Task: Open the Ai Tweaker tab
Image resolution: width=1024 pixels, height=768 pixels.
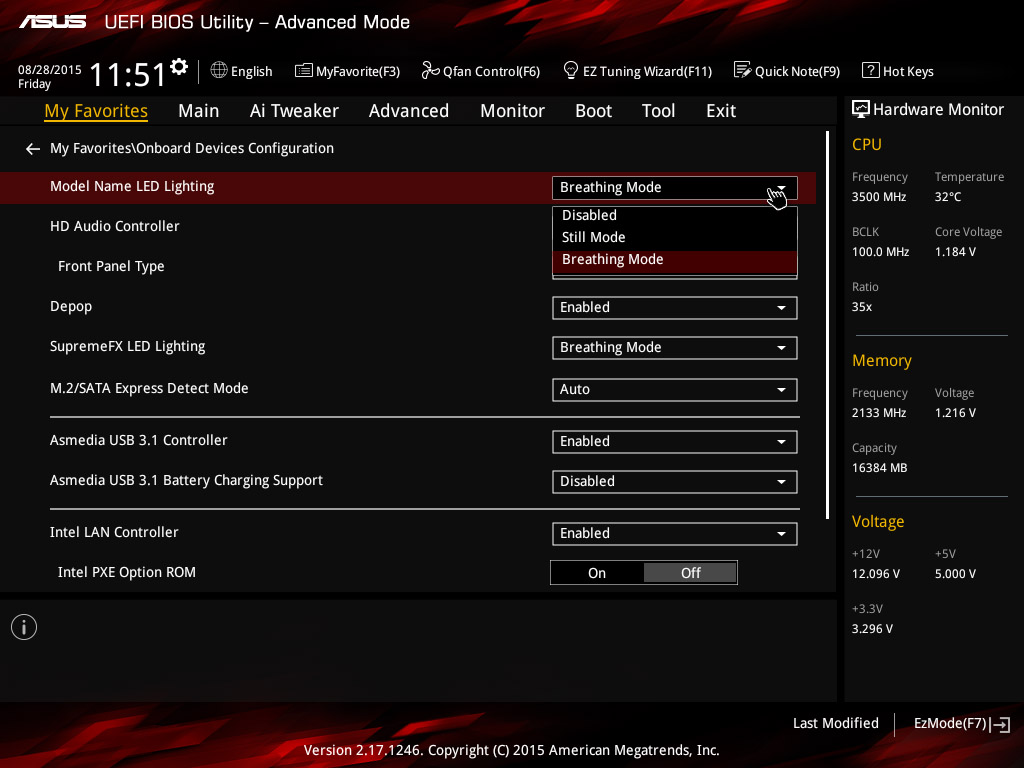Action: point(294,111)
